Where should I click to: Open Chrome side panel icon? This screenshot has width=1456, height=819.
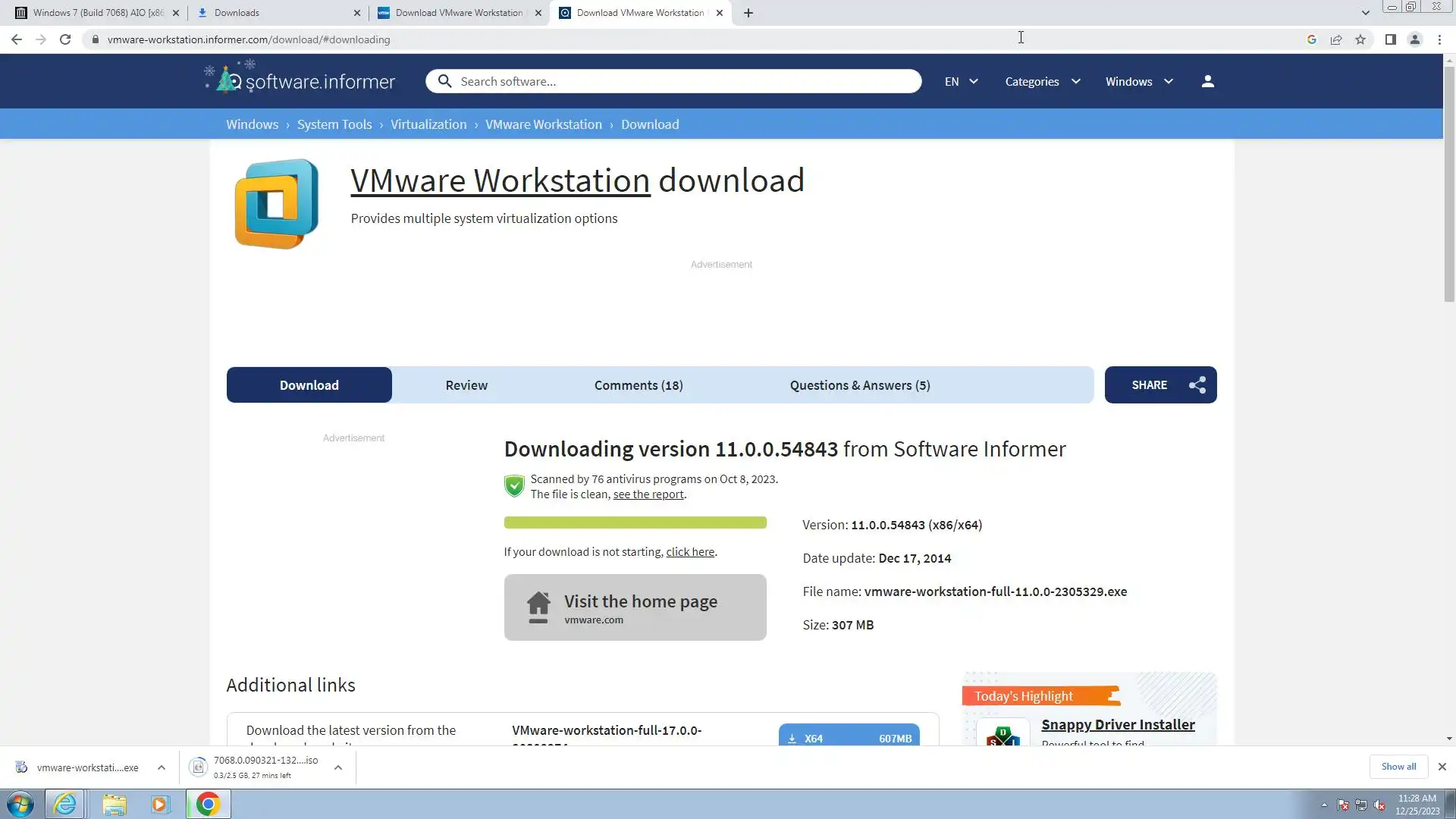click(x=1390, y=39)
